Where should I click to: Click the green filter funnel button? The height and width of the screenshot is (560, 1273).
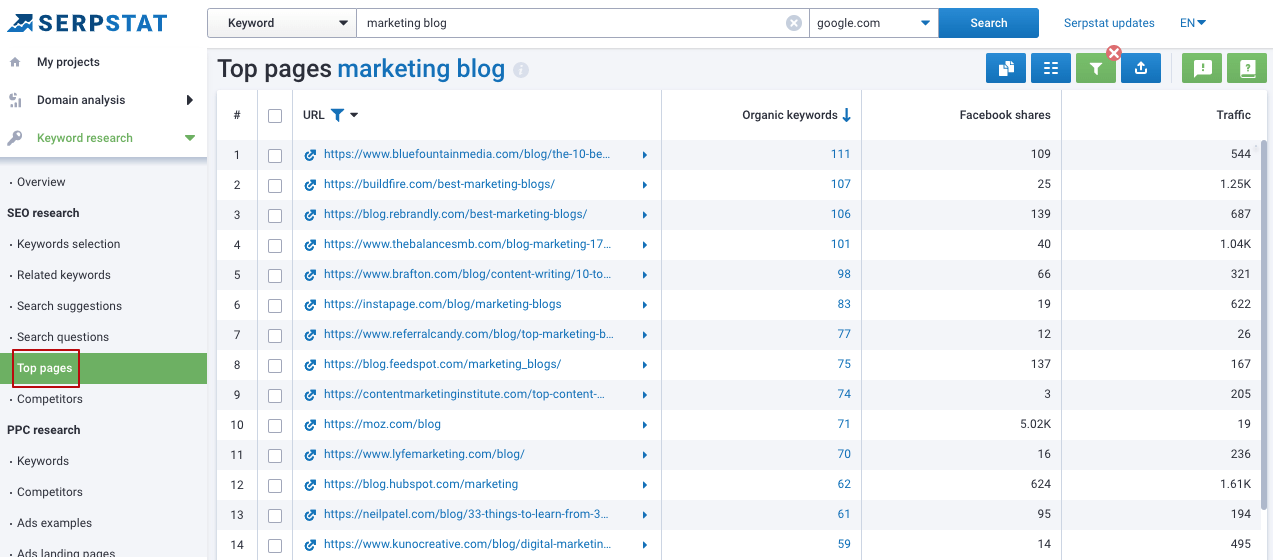(x=1096, y=68)
